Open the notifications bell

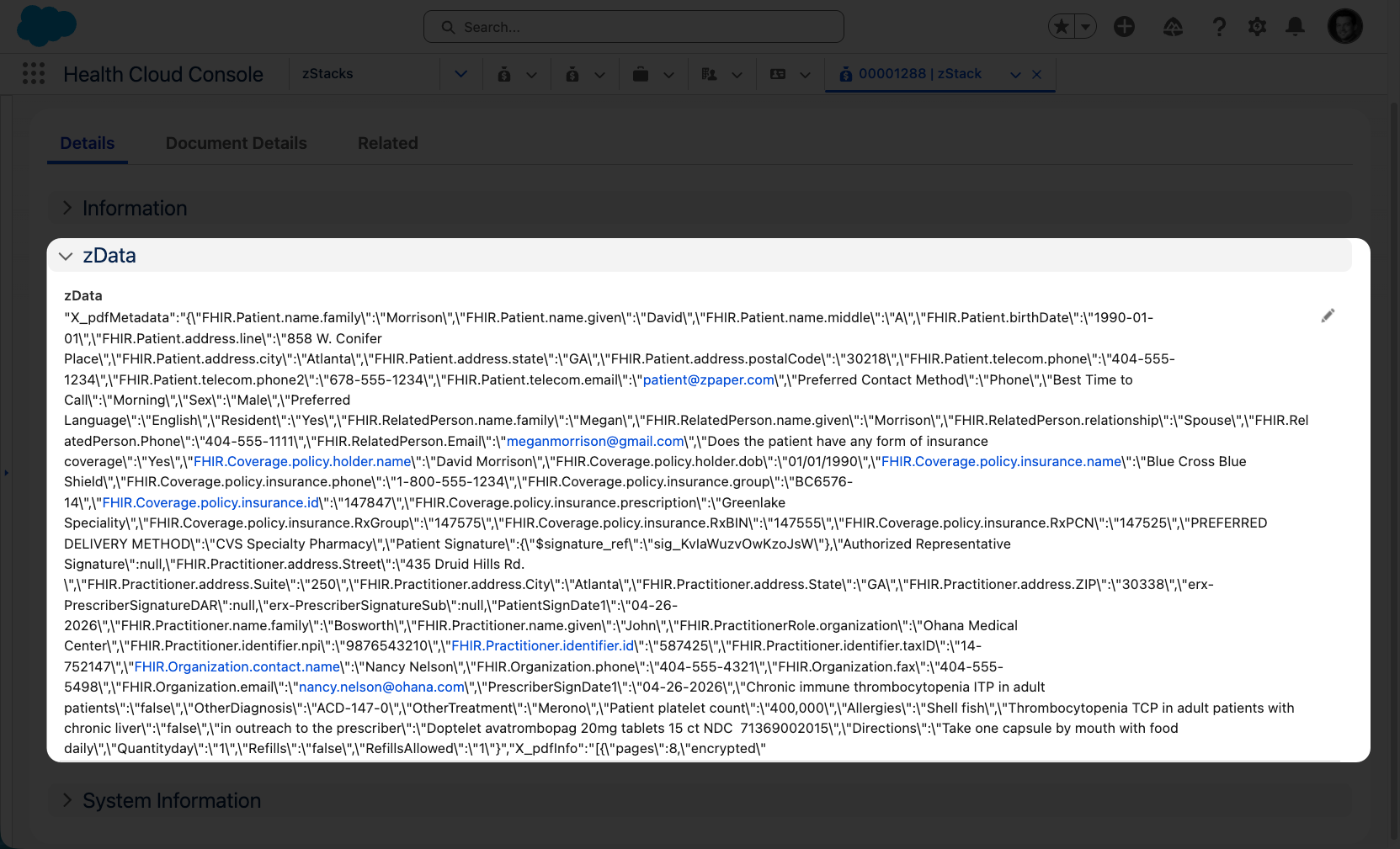pos(1296,27)
